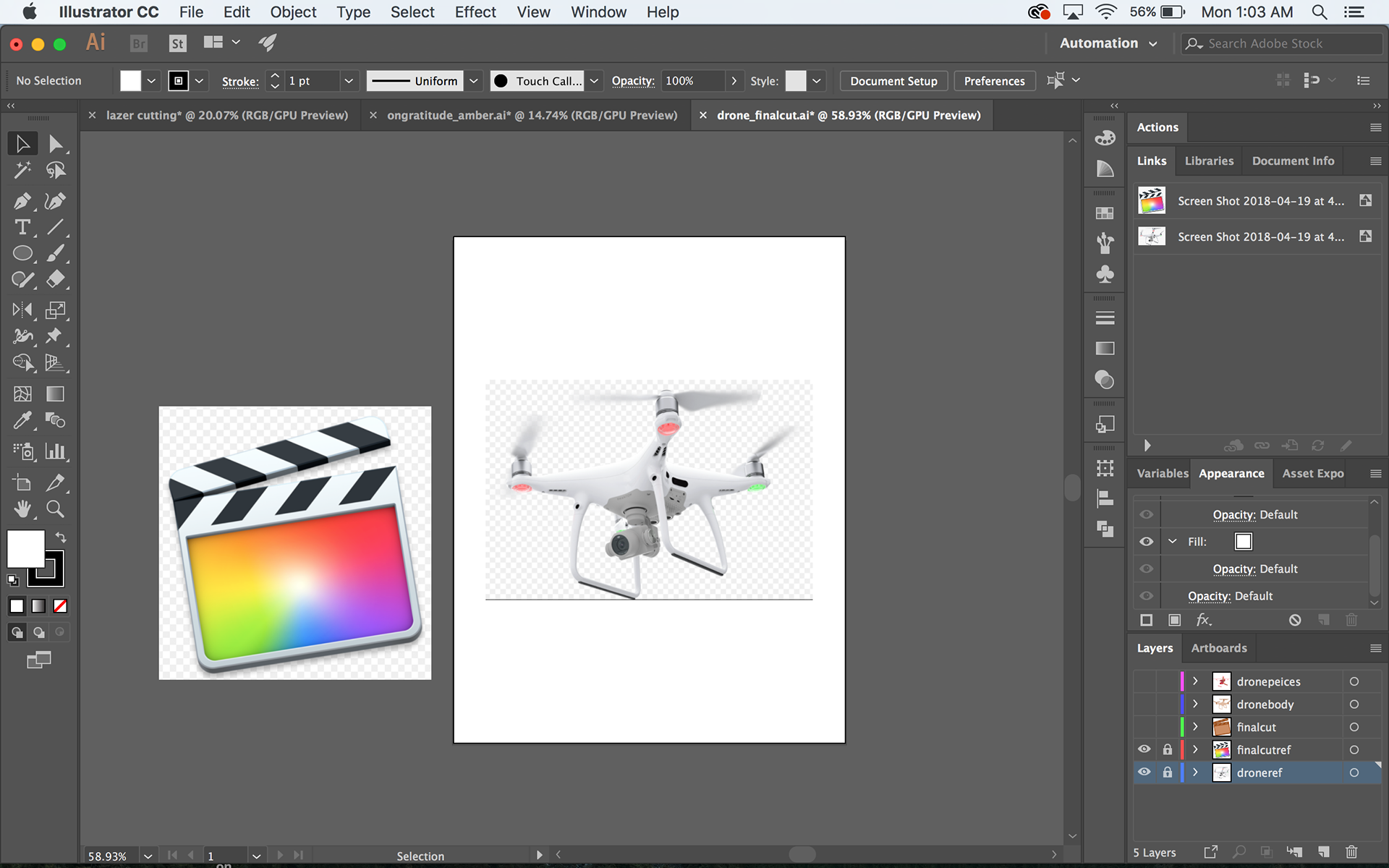Select the Eyedropper tool
This screenshot has height=868, width=1389.
[22, 420]
